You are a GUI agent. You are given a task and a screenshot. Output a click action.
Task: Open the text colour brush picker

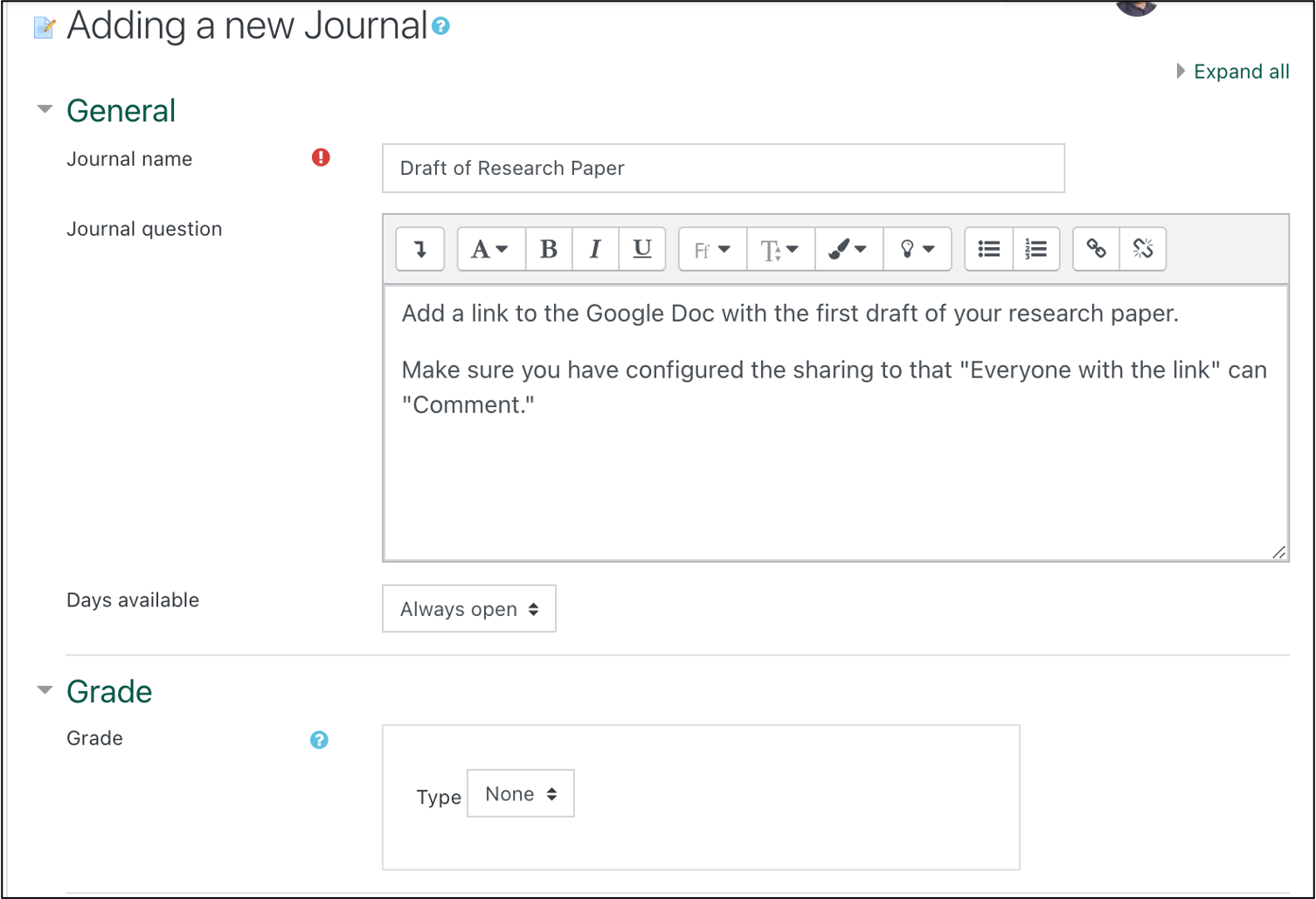848,249
